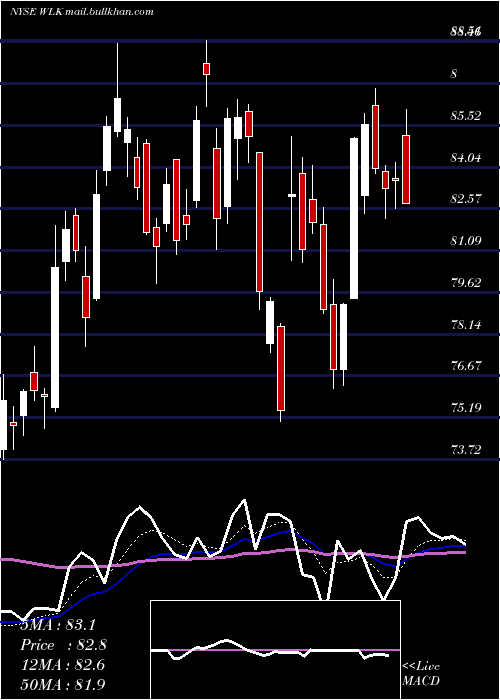Image resolution: width=500 pixels, height=700 pixels.
Task: Click the '50MA : 81.9' readout
Action: [62, 685]
